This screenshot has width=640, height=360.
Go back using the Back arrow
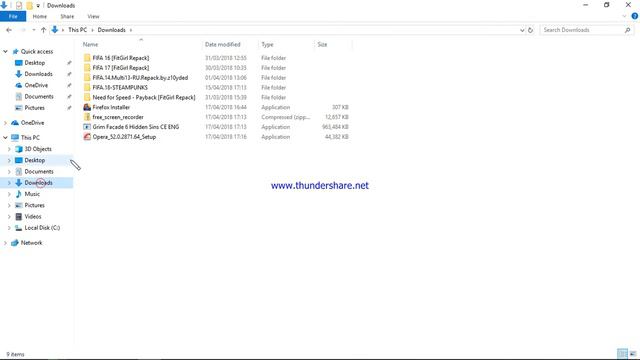coord(9,30)
